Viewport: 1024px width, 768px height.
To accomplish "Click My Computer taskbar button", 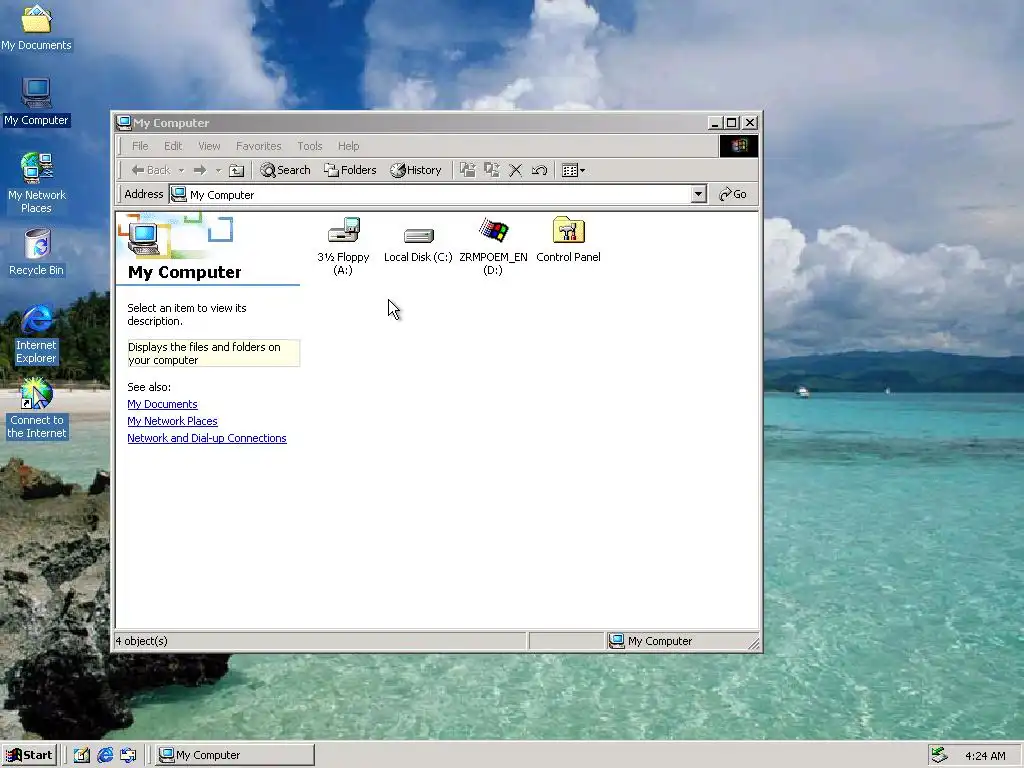I will (236, 755).
